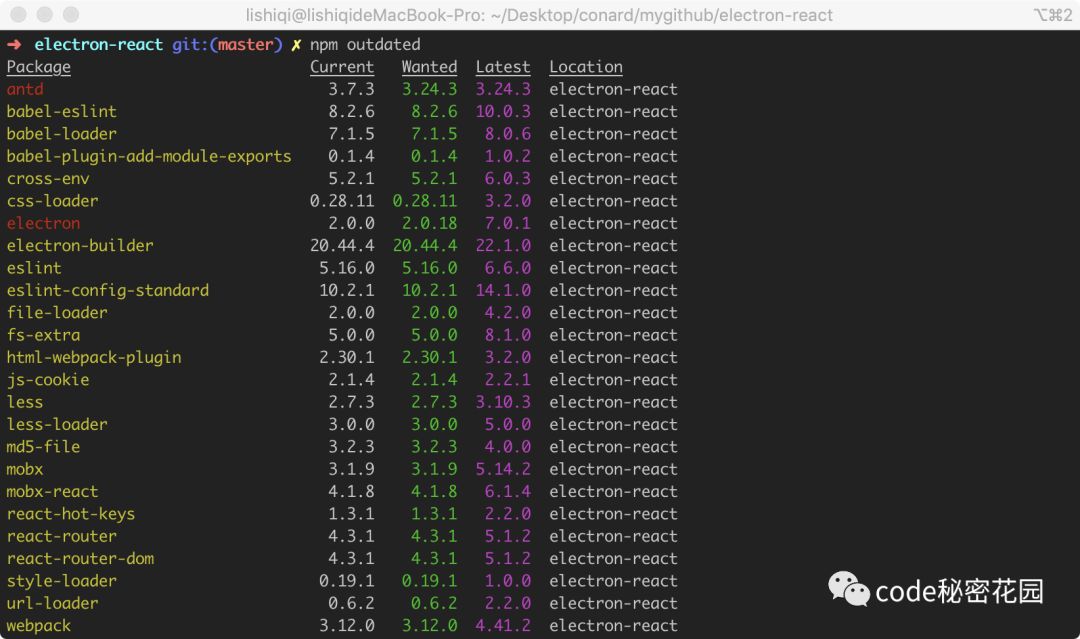1080x639 pixels.
Task: Click the 'eslint-config-standard' package name
Action: pyautogui.click(x=107, y=291)
